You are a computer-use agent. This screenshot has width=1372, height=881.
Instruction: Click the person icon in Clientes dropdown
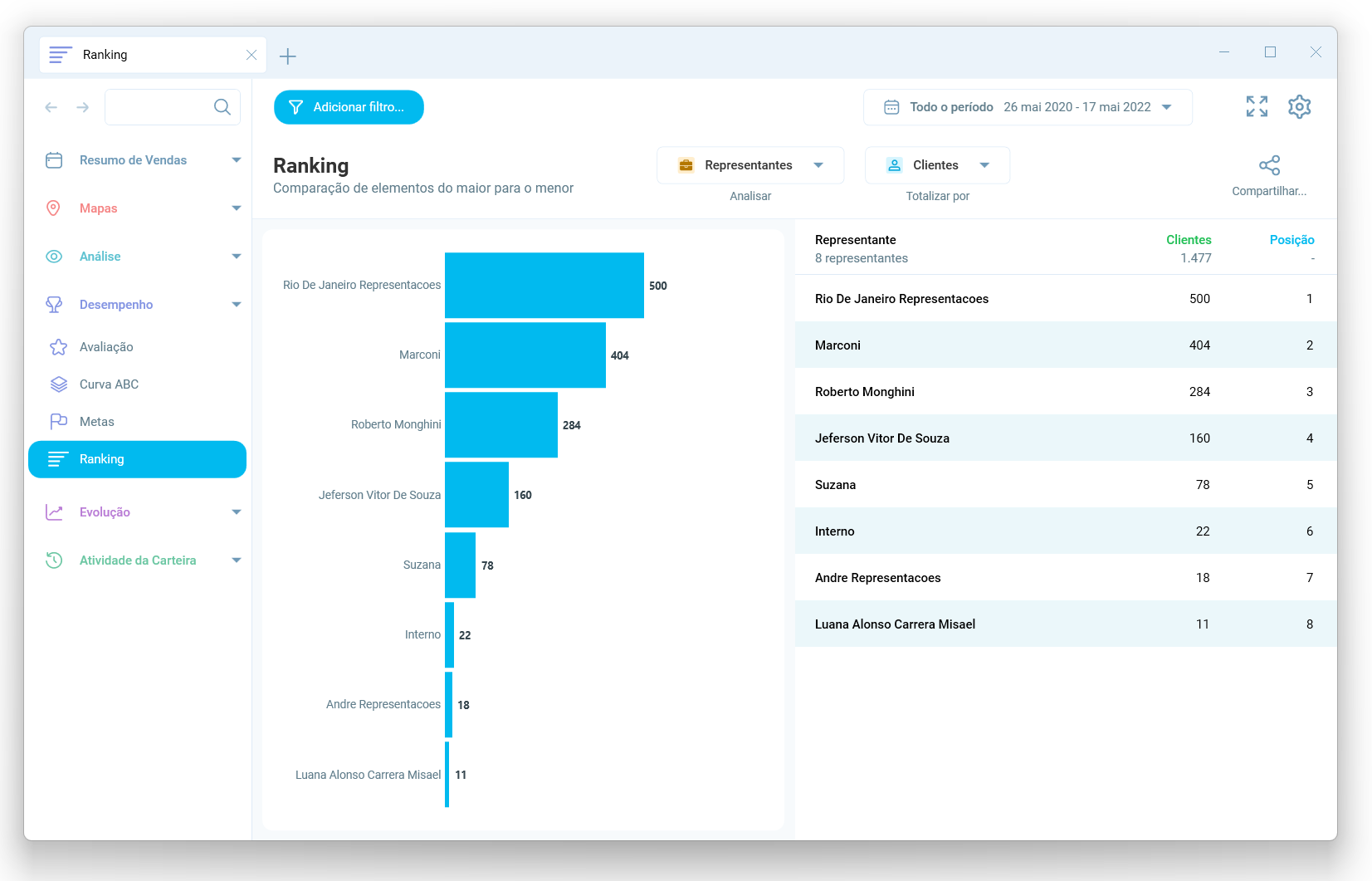click(894, 165)
